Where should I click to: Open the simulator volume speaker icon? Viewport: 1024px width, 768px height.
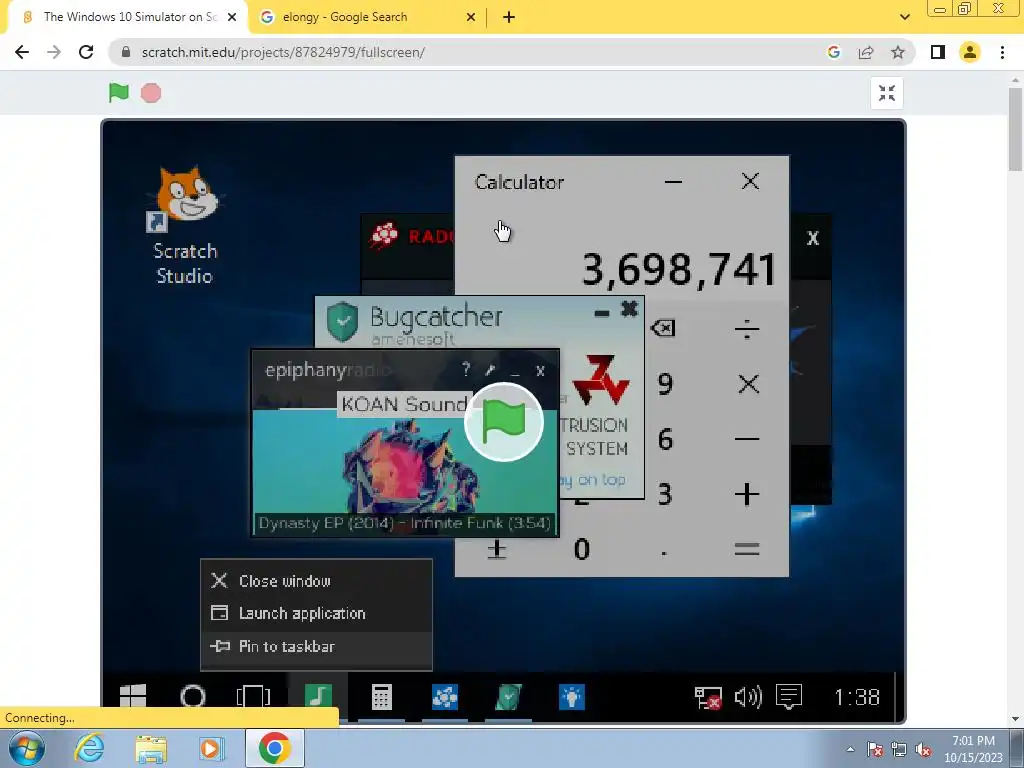click(748, 697)
